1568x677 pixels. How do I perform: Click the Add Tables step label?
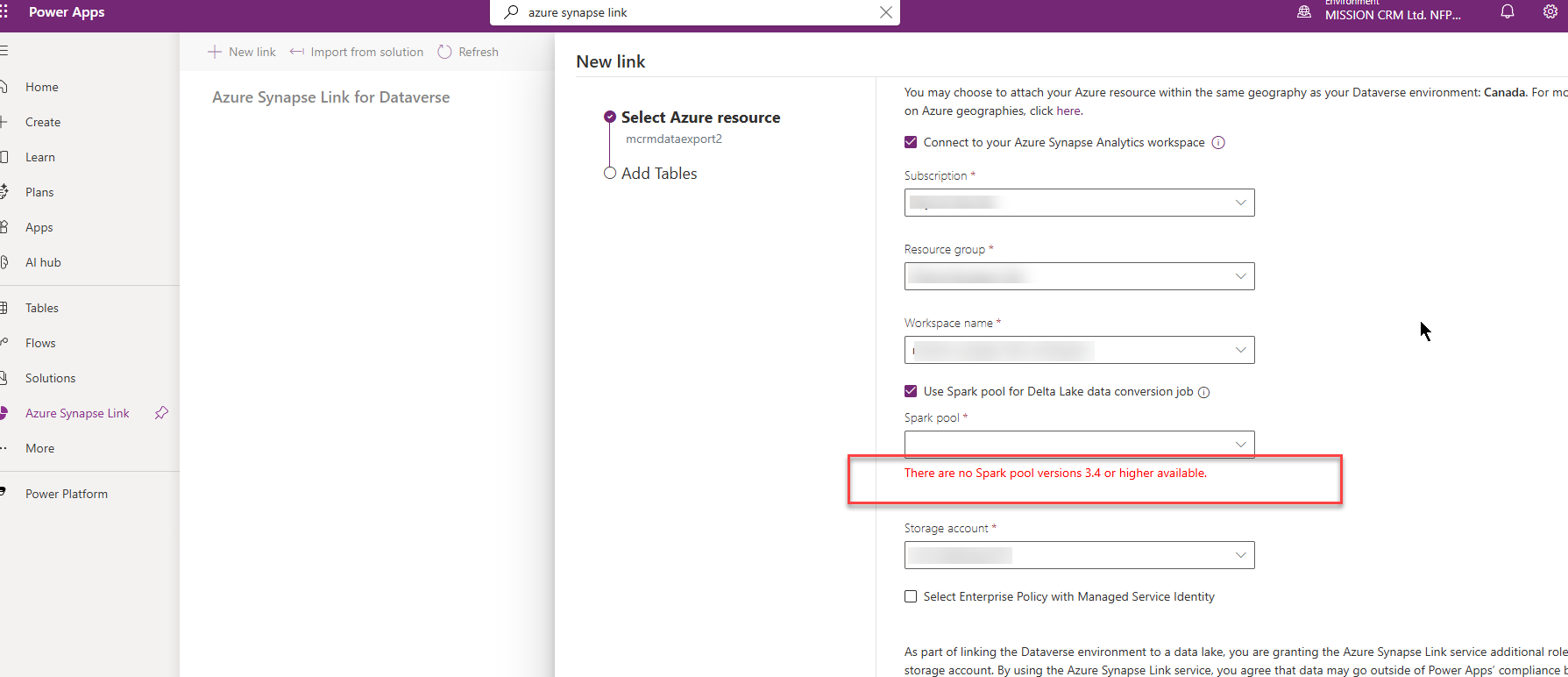(659, 174)
